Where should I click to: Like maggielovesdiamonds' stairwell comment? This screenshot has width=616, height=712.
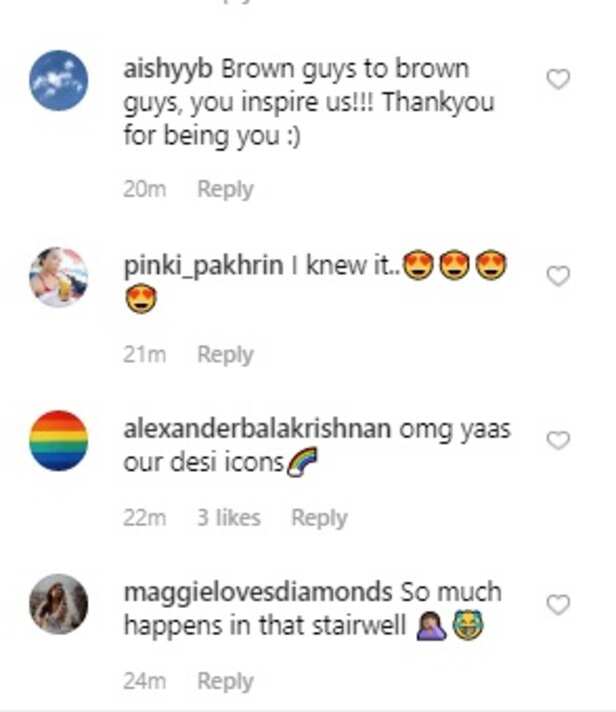(x=558, y=604)
